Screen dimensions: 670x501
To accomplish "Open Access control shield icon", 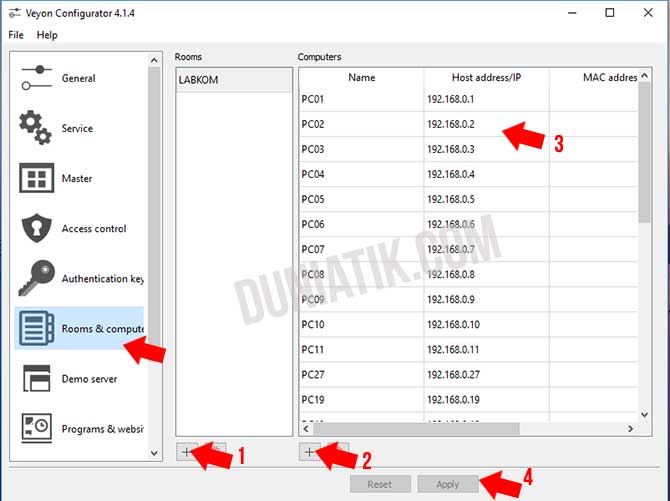I will [37, 228].
